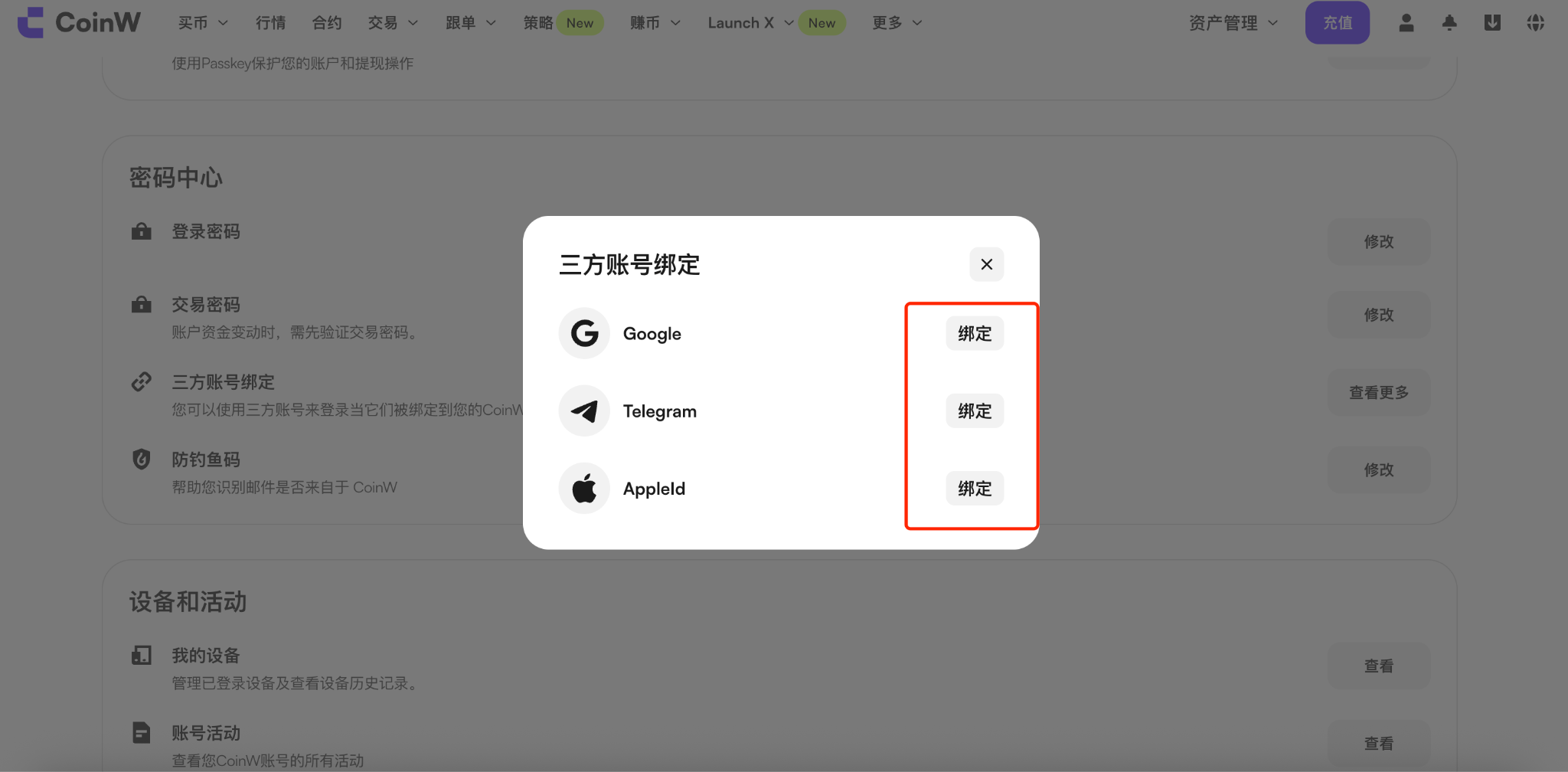Expand the 交易 dropdown menu
1568x772 pixels.
tap(393, 23)
